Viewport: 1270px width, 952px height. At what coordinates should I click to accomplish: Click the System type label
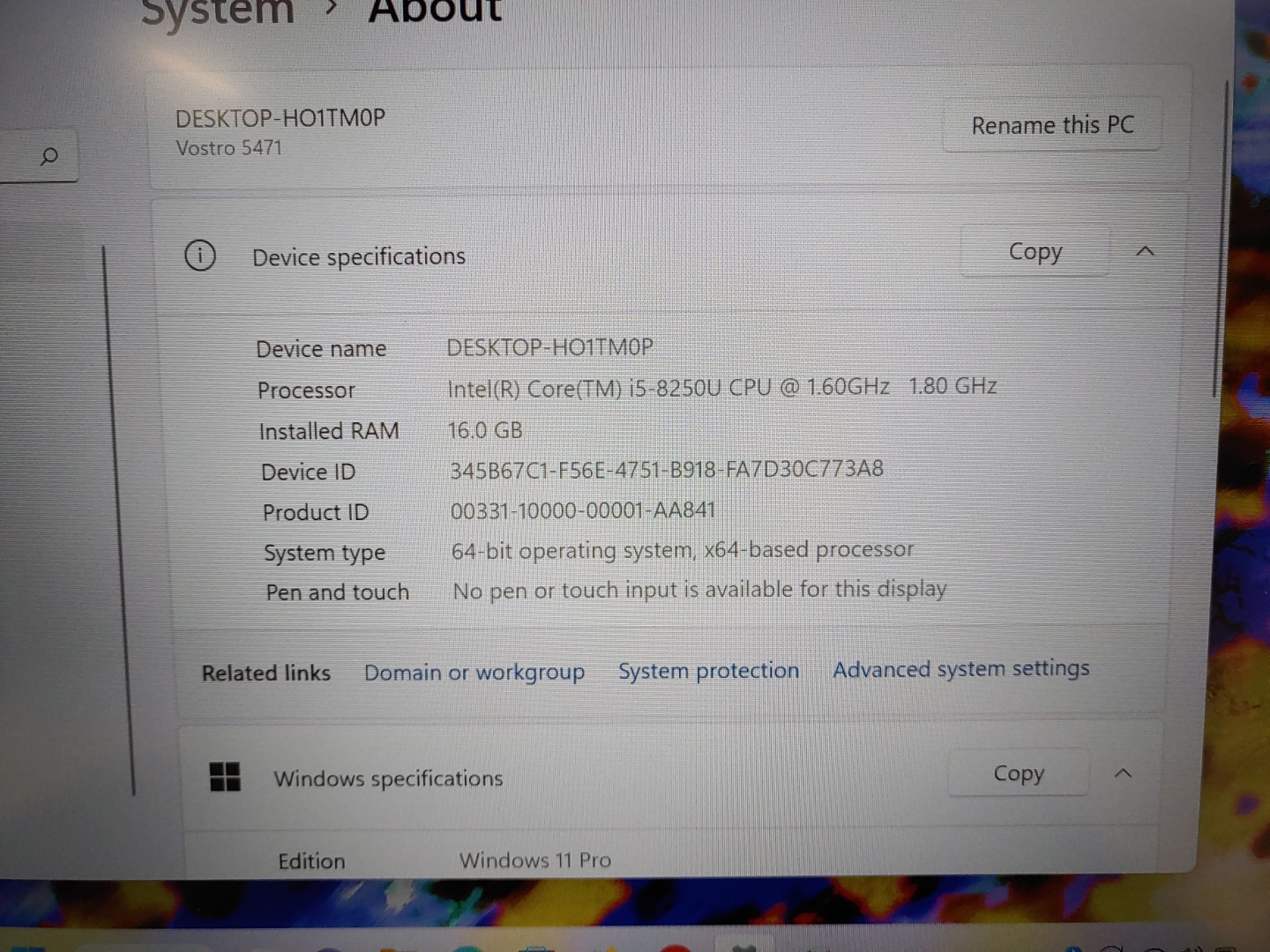(x=325, y=553)
